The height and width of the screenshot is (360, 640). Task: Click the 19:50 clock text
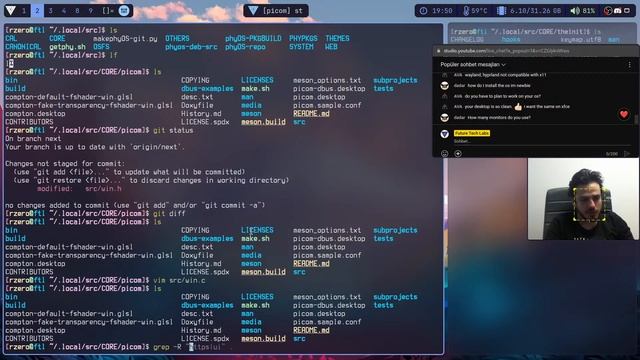(x=442, y=11)
